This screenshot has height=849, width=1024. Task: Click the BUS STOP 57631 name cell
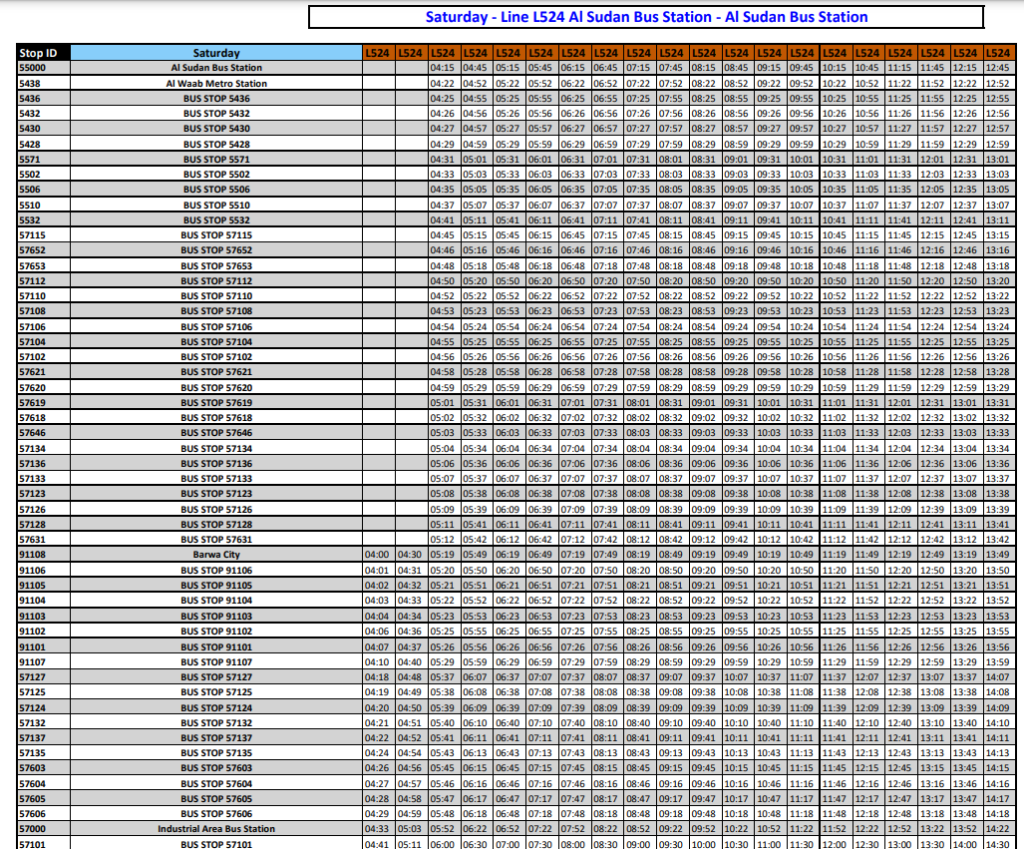point(216,539)
